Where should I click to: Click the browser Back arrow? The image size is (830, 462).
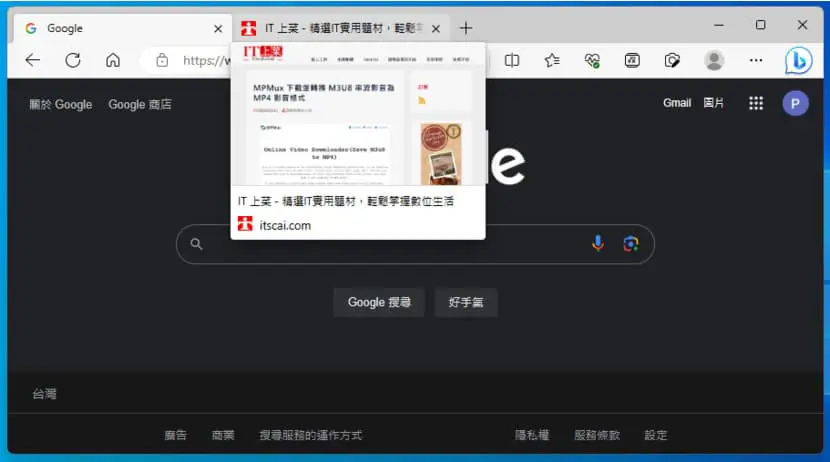[x=33, y=60]
